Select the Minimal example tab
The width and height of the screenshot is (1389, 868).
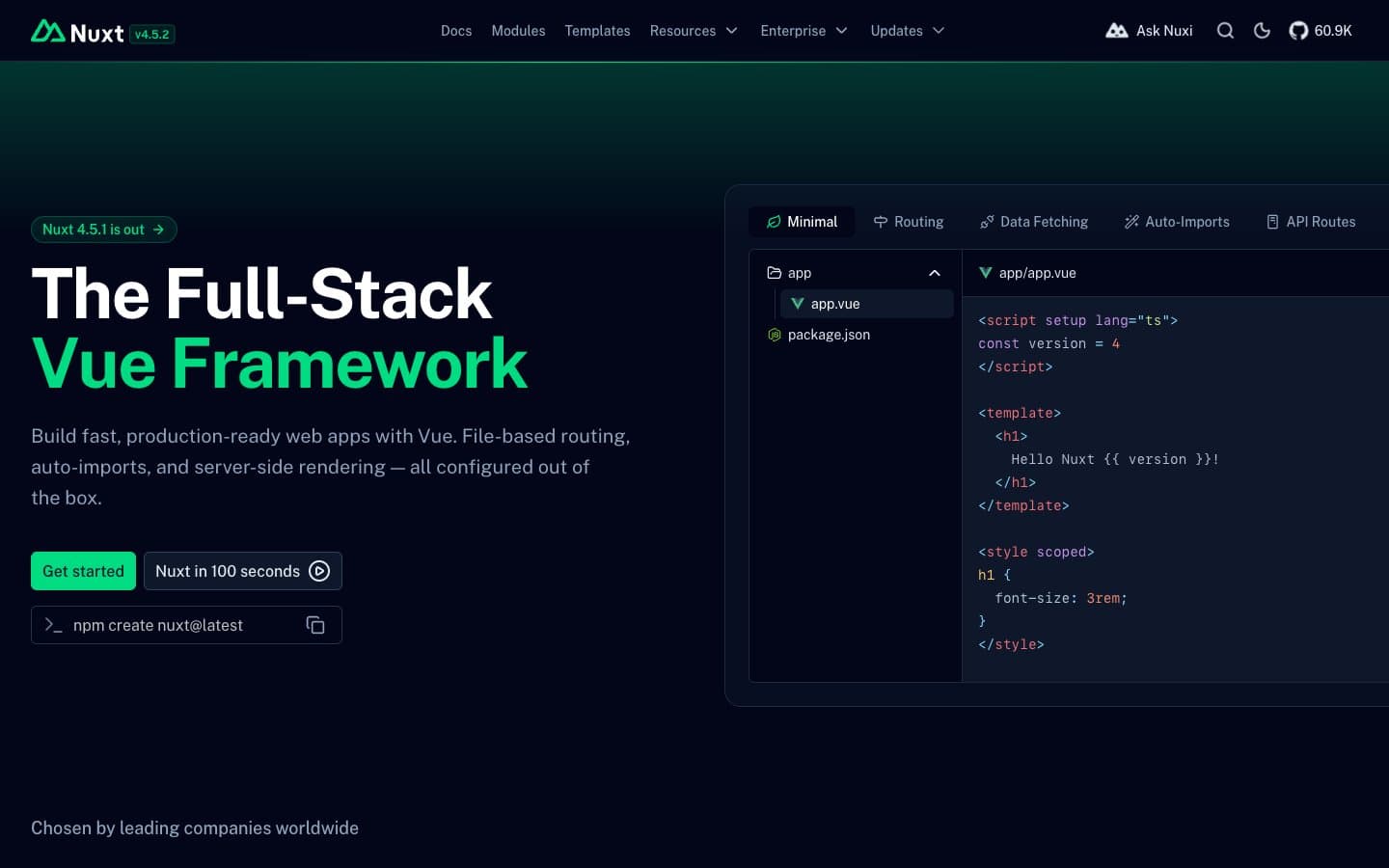click(802, 222)
